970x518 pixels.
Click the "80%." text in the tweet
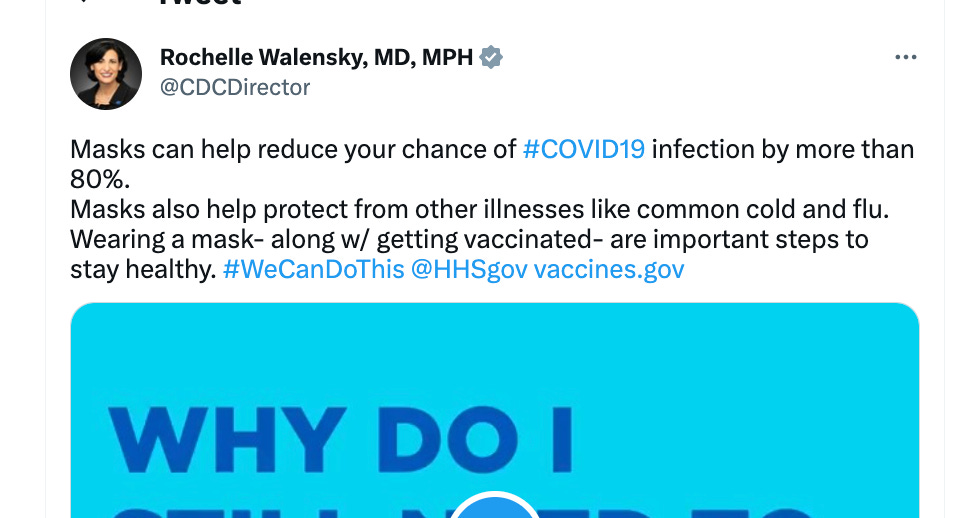[101, 180]
